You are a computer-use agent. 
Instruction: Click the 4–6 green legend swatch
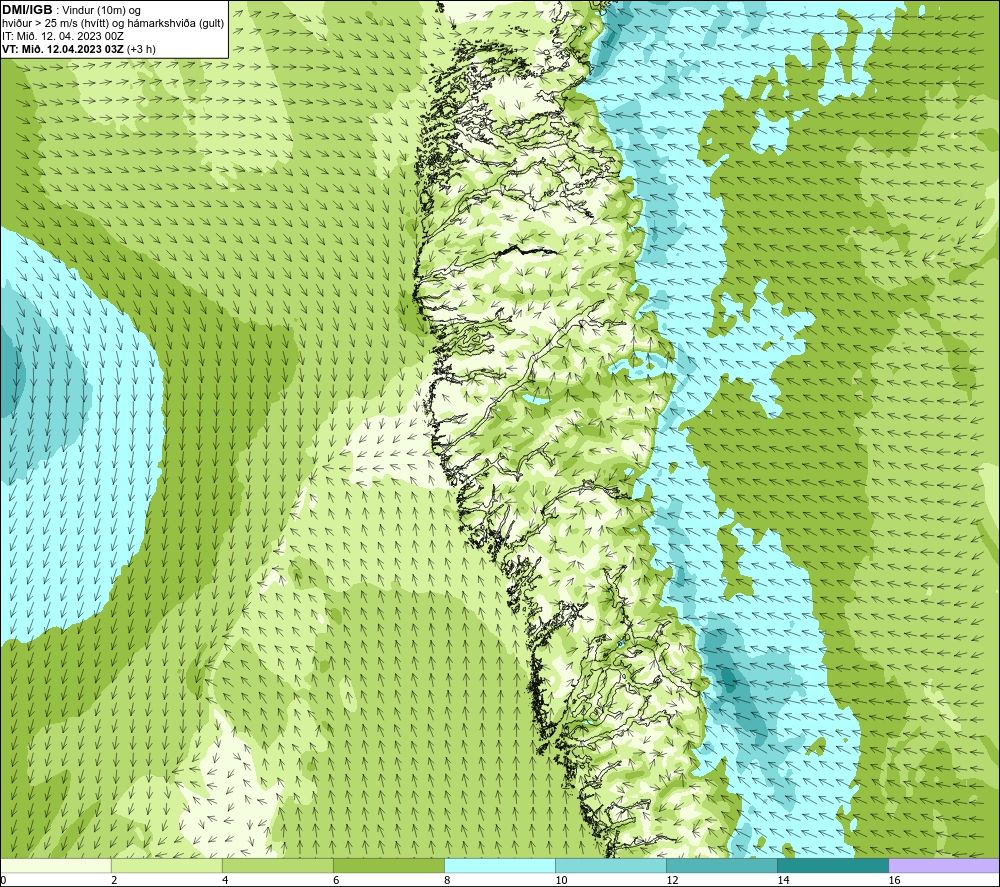pos(278,866)
